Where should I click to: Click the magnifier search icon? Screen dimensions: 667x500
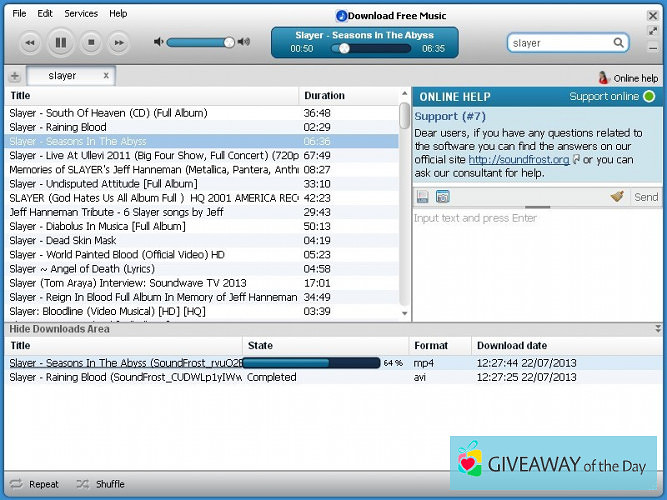pos(619,43)
